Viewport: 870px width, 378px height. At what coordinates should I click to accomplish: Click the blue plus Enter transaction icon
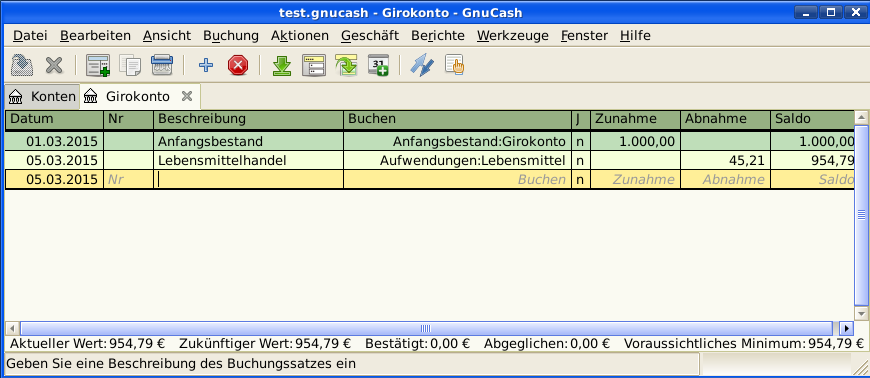[x=206, y=65]
